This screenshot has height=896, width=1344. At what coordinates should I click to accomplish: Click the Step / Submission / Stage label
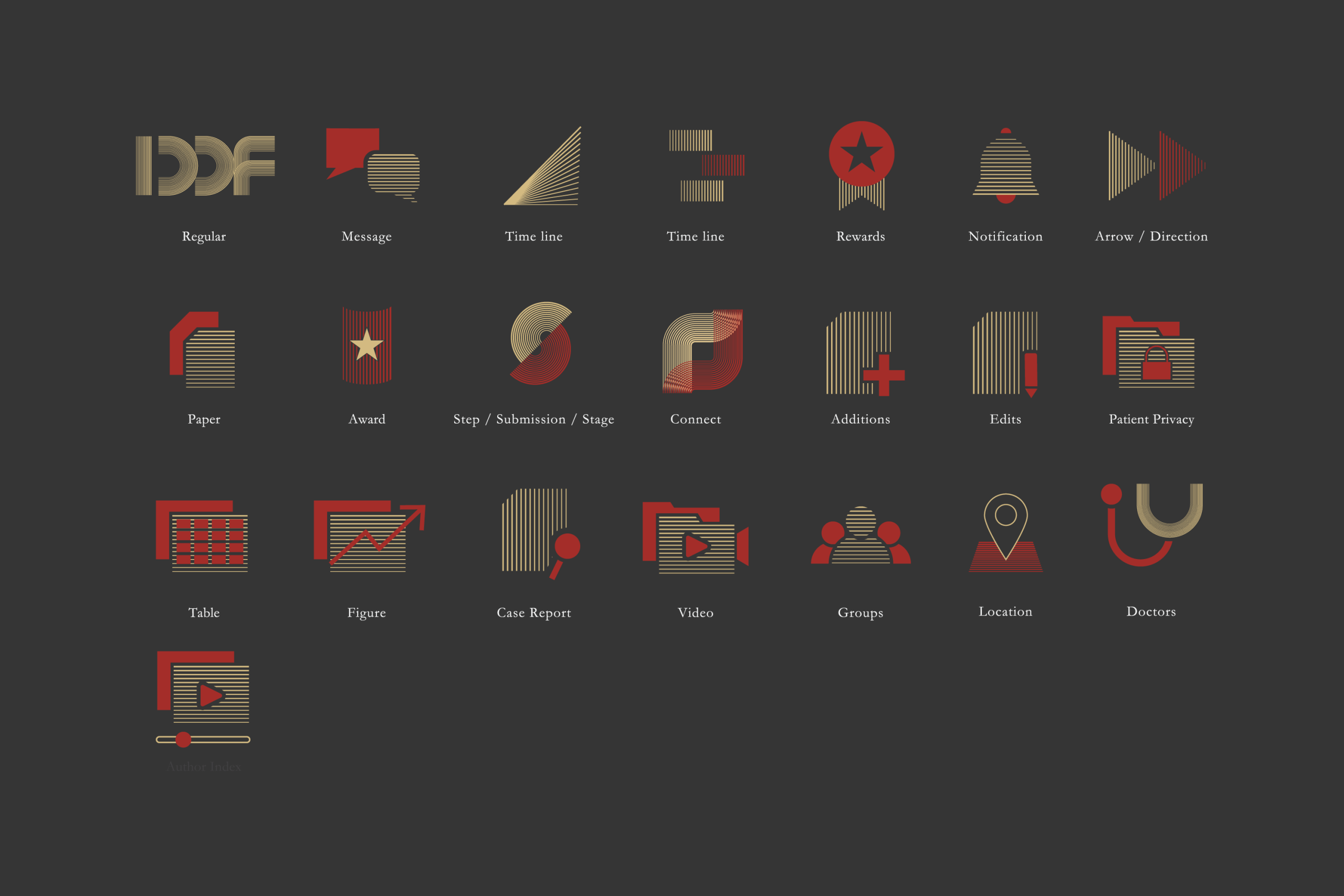533,419
